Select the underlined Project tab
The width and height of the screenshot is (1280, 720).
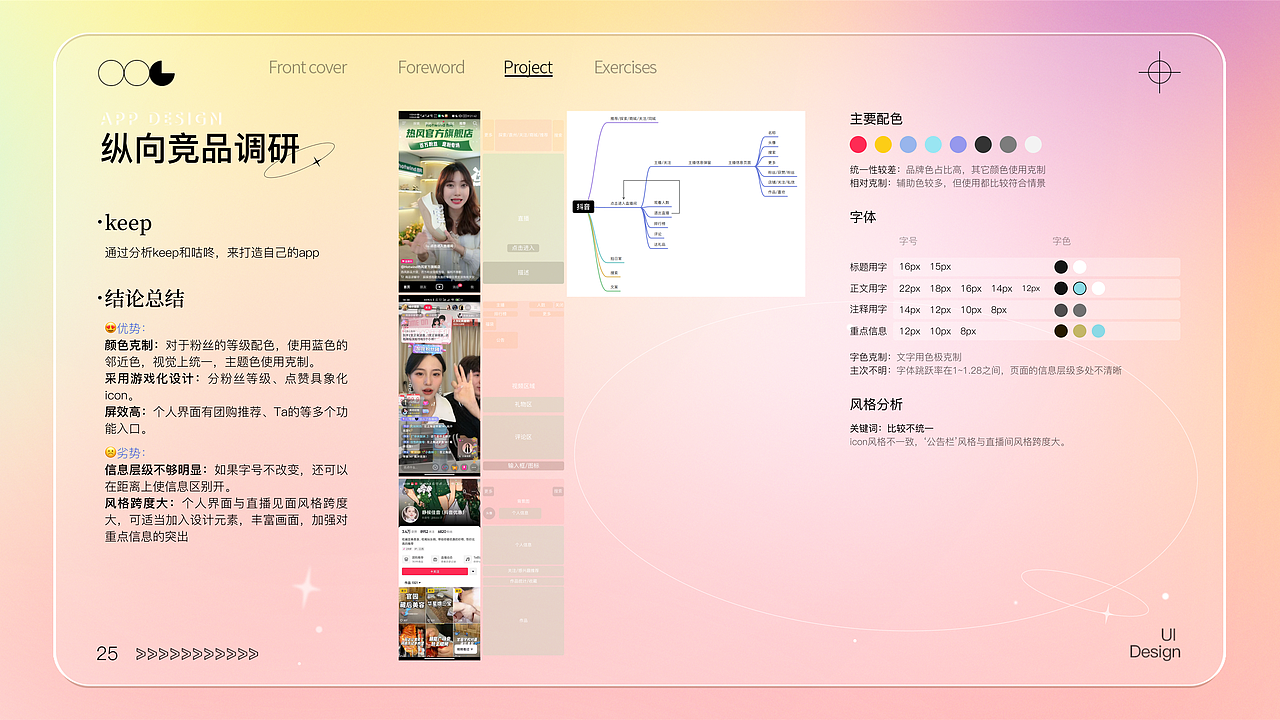528,67
